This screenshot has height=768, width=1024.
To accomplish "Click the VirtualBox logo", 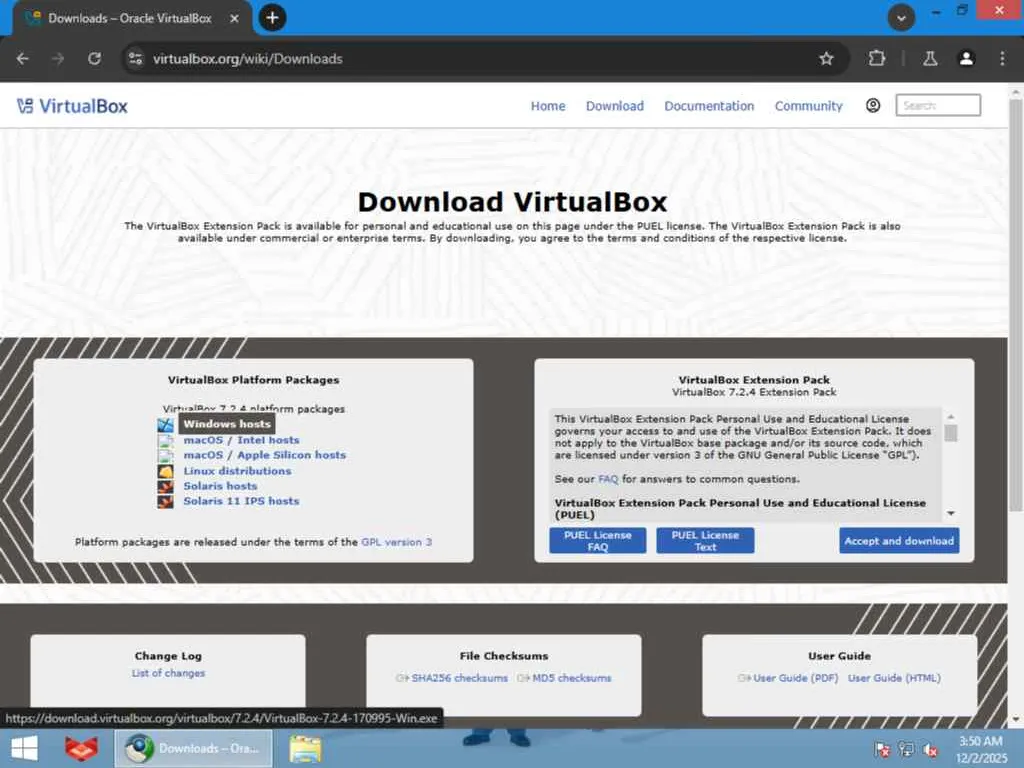I will pos(72,106).
